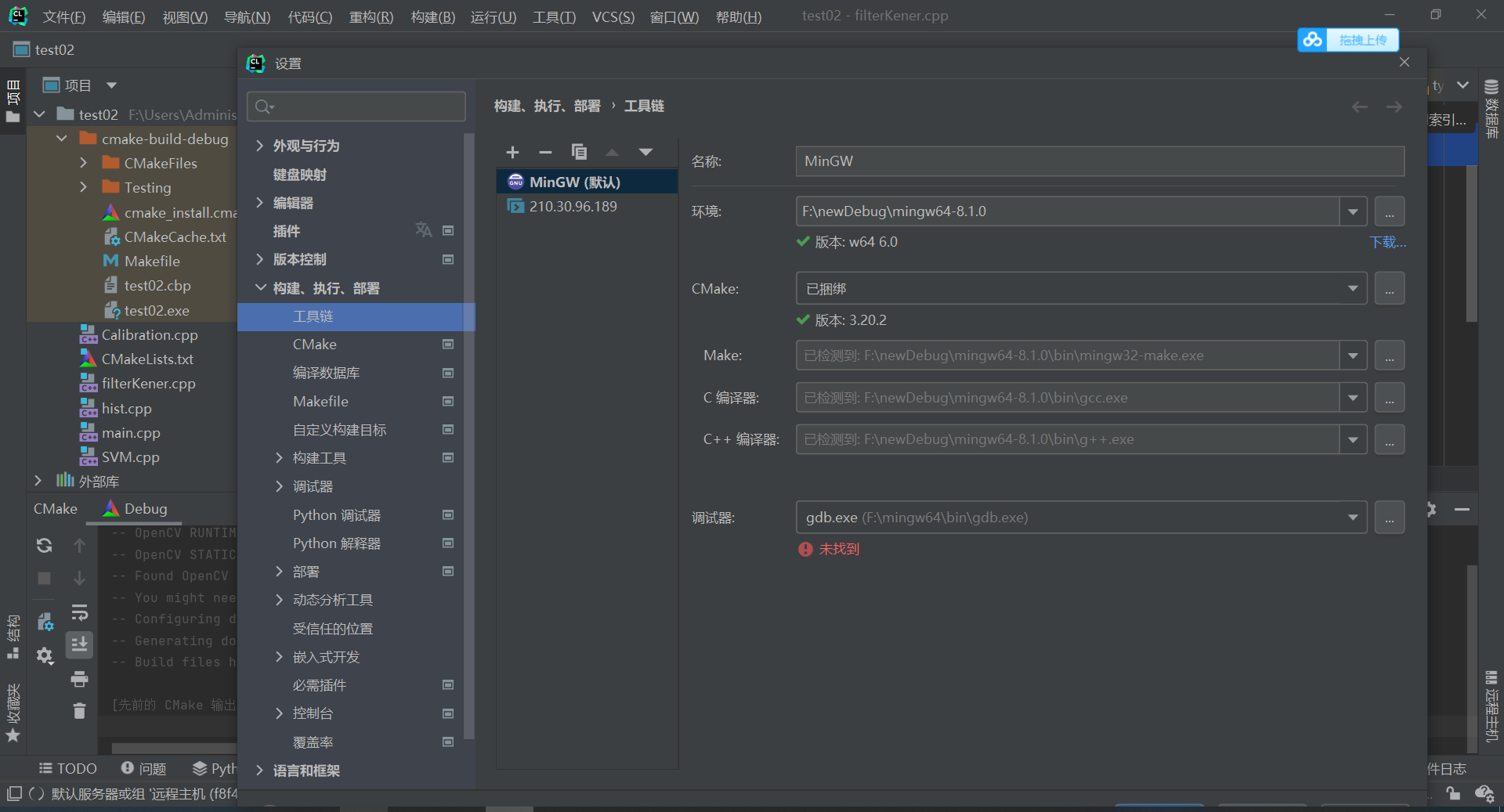
Task: Move toolchain up with the up arrow icon
Action: (x=612, y=153)
